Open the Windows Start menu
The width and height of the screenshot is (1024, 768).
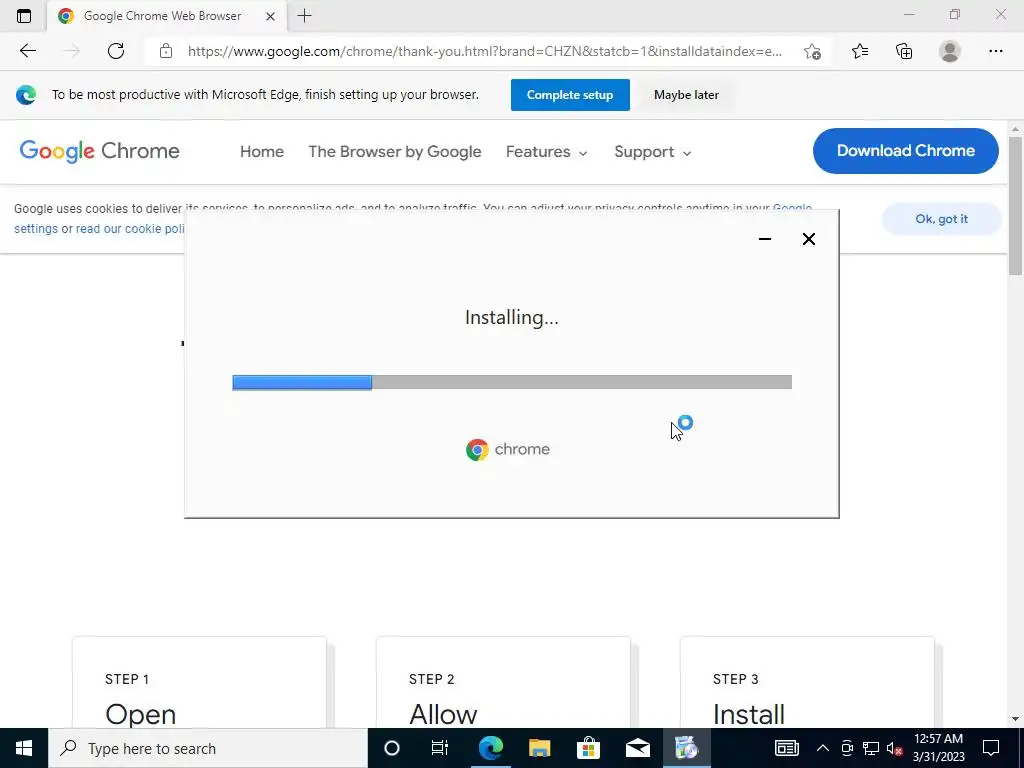pos(24,748)
